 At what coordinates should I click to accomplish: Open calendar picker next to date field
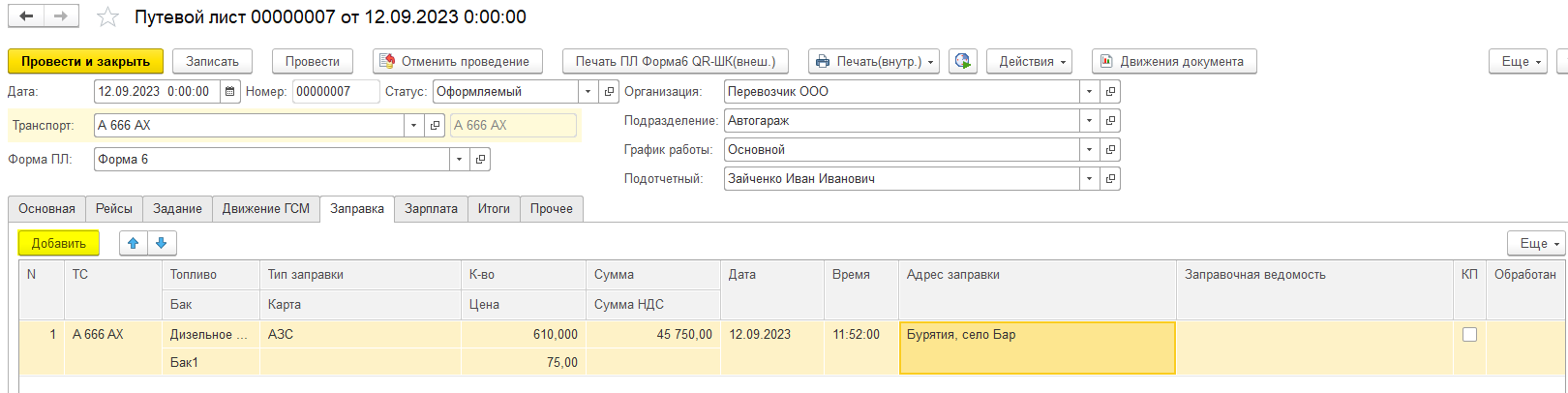(x=230, y=92)
